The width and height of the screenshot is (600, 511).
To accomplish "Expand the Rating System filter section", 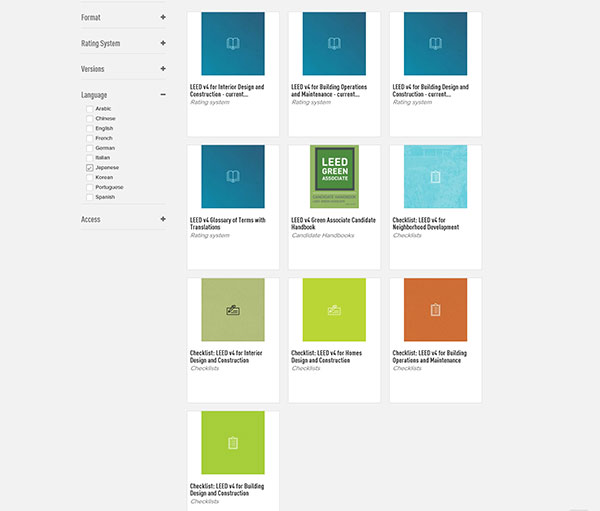I will pyautogui.click(x=163, y=43).
